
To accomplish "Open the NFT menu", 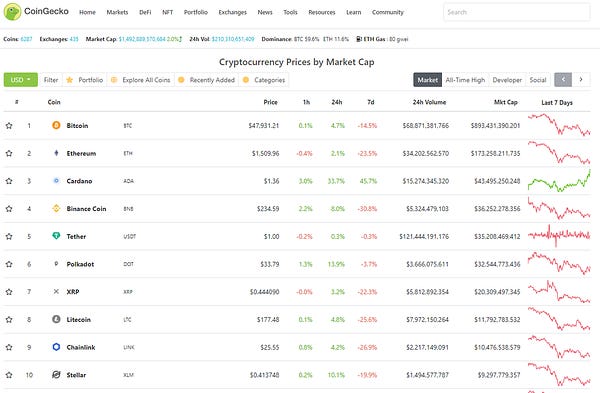I will point(167,12).
